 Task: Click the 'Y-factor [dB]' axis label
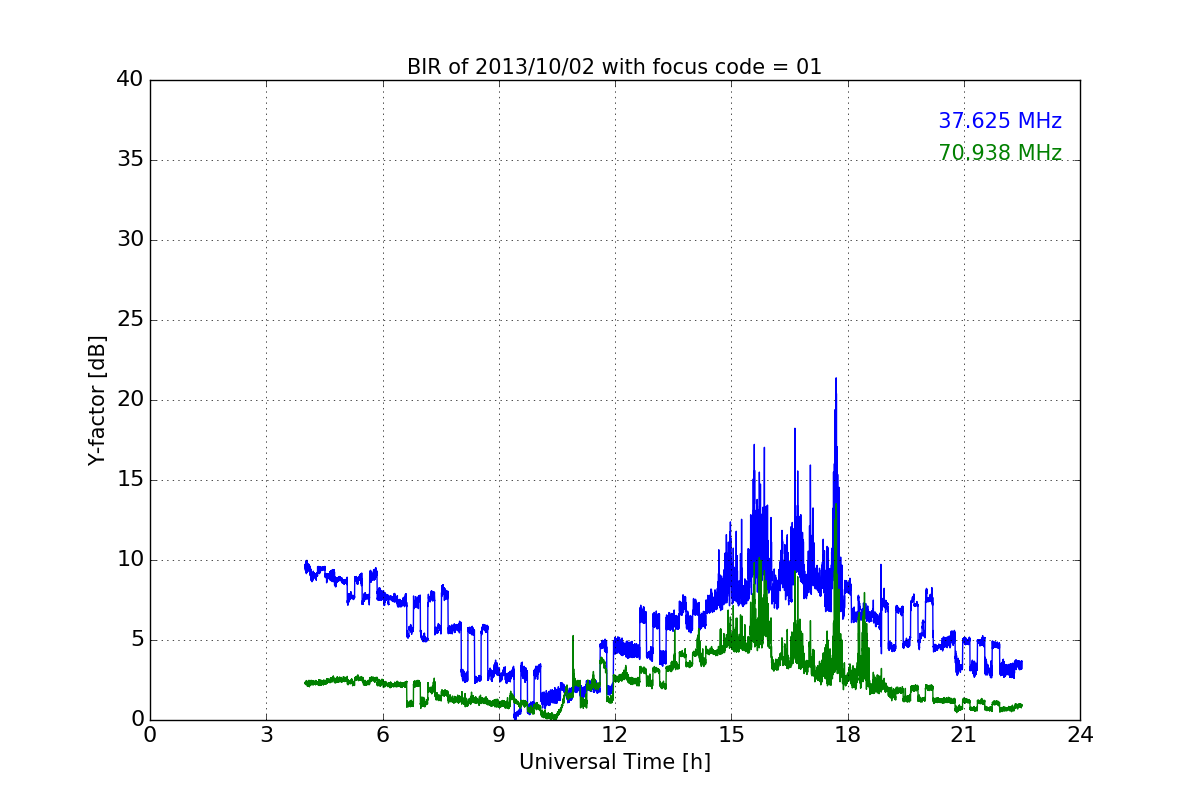click(97, 400)
